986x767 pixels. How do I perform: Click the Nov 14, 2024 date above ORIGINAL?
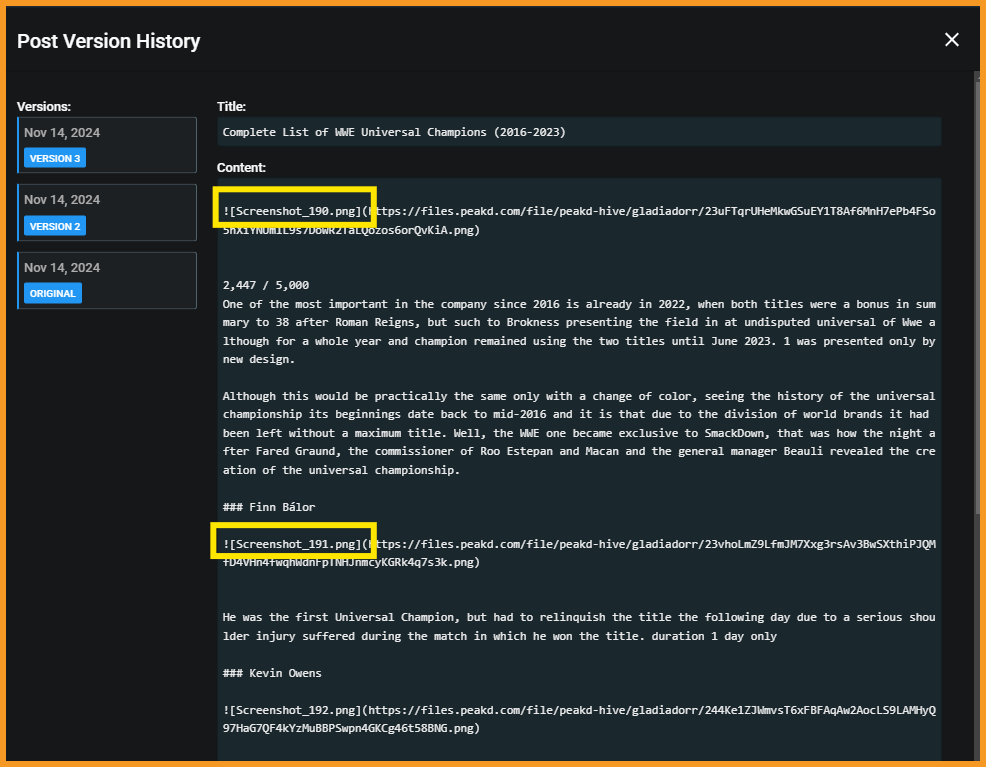click(x=62, y=267)
